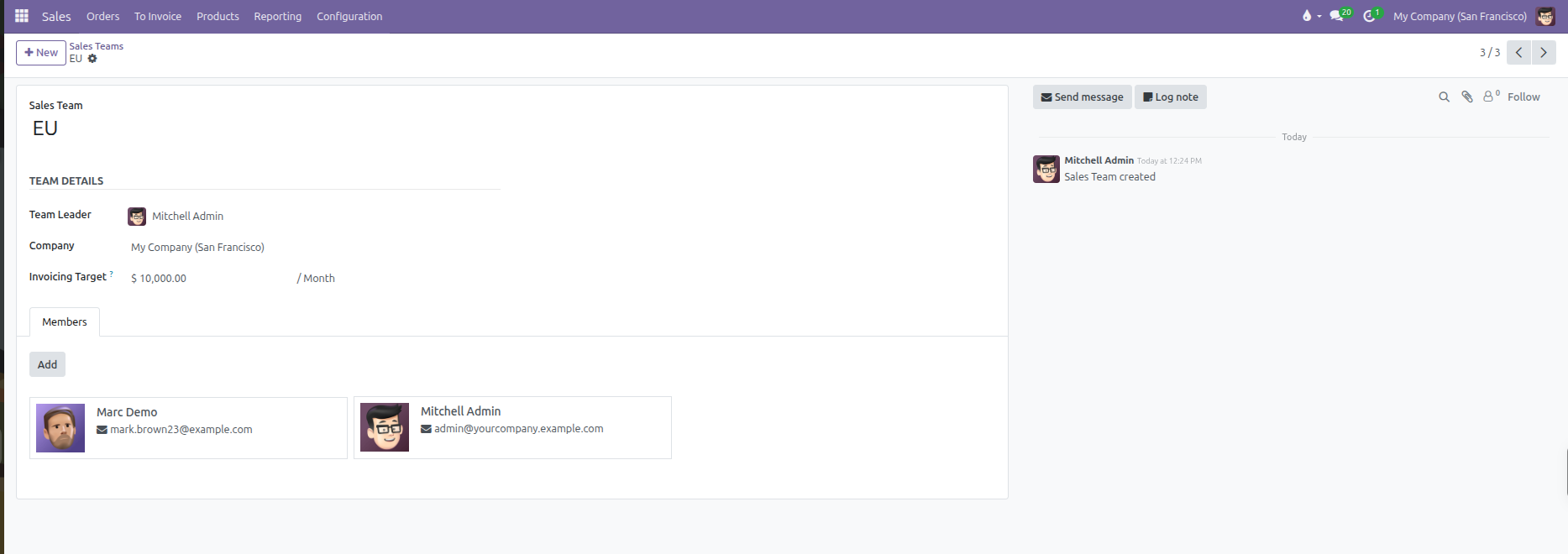
Task: Click Team Leader Mitchell Admin avatar
Action: pos(137,217)
